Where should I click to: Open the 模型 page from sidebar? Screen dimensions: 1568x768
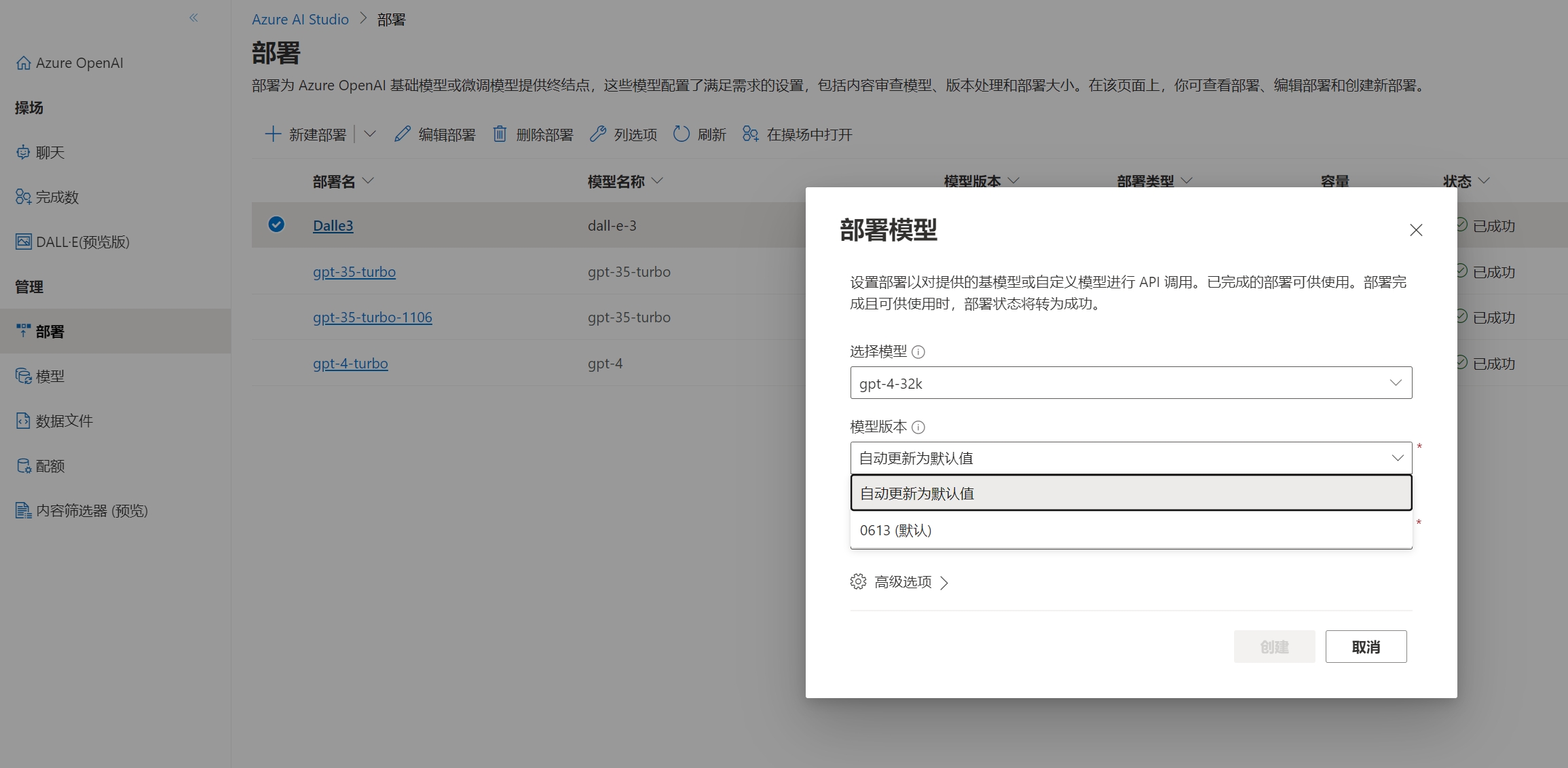(x=50, y=377)
